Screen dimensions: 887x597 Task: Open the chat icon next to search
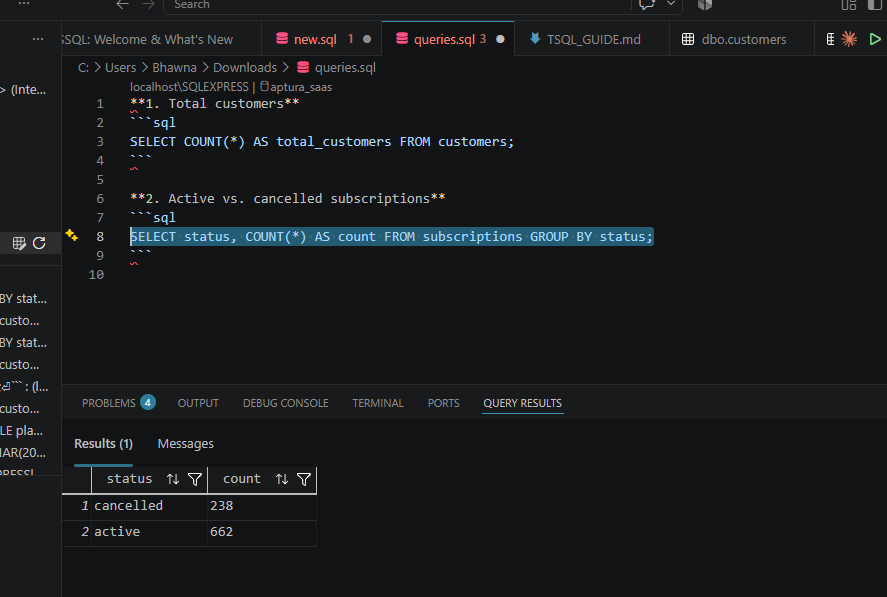click(647, 5)
